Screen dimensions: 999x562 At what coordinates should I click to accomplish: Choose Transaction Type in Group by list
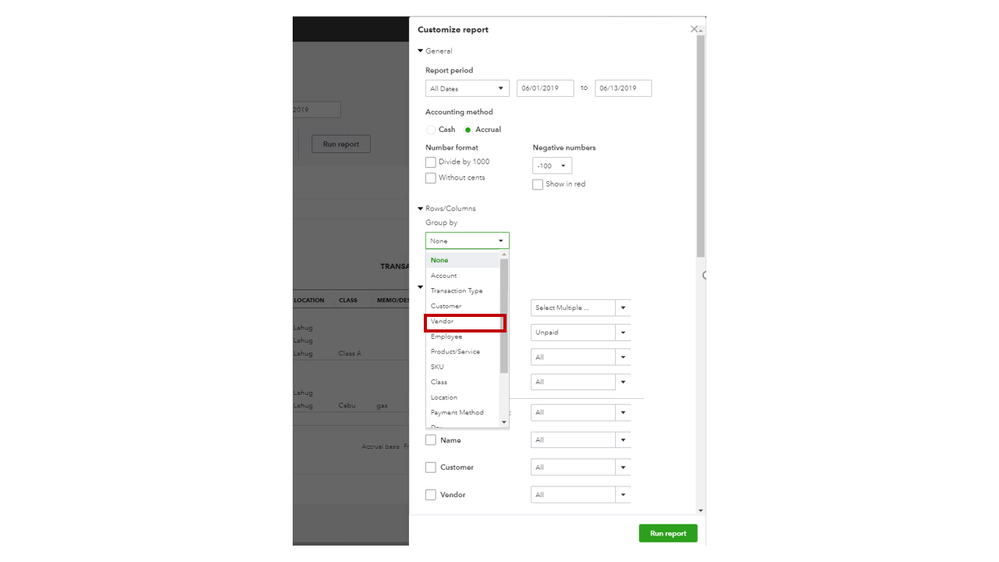click(457, 291)
